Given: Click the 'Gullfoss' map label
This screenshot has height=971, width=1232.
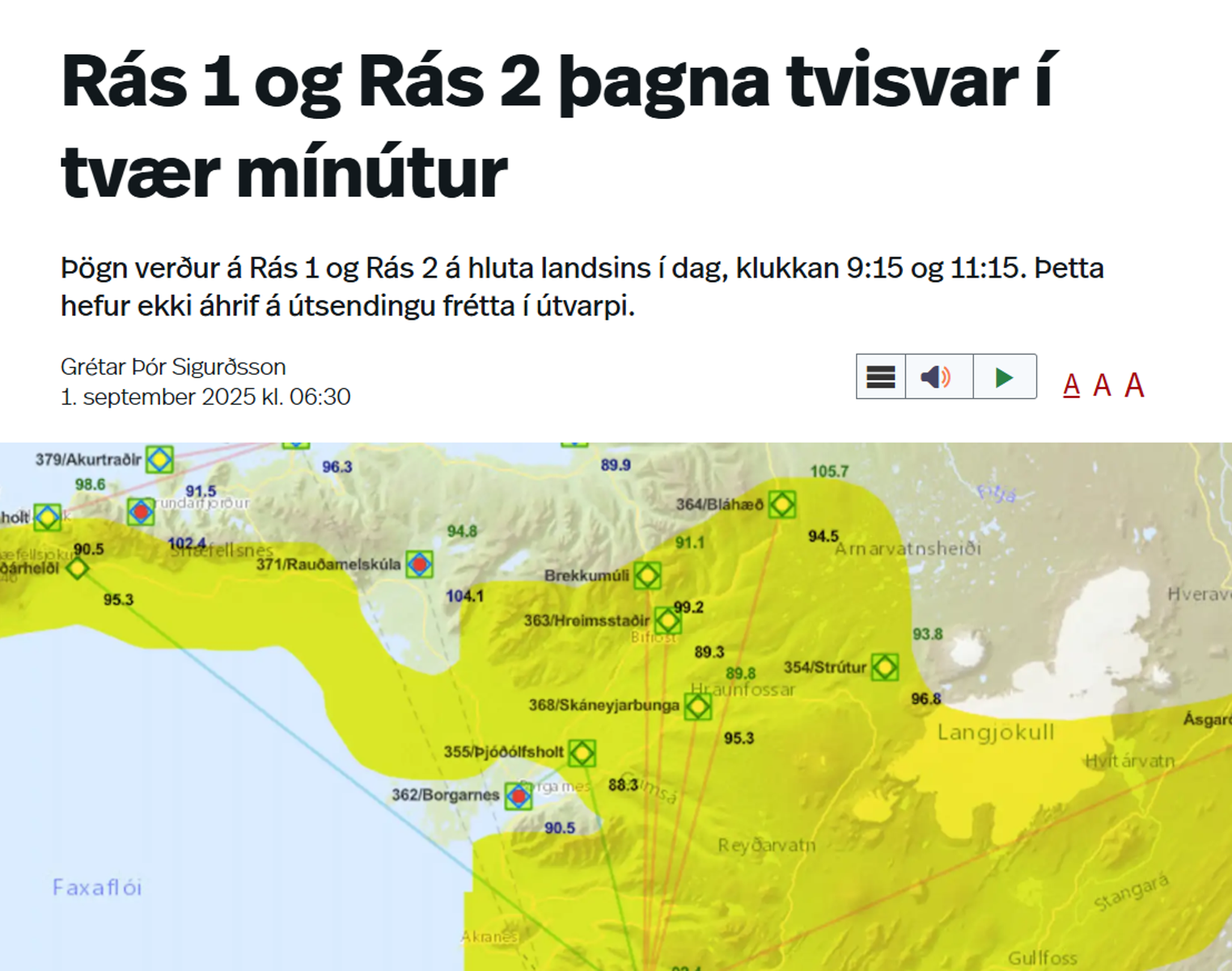Looking at the screenshot, I should click(x=1043, y=958).
